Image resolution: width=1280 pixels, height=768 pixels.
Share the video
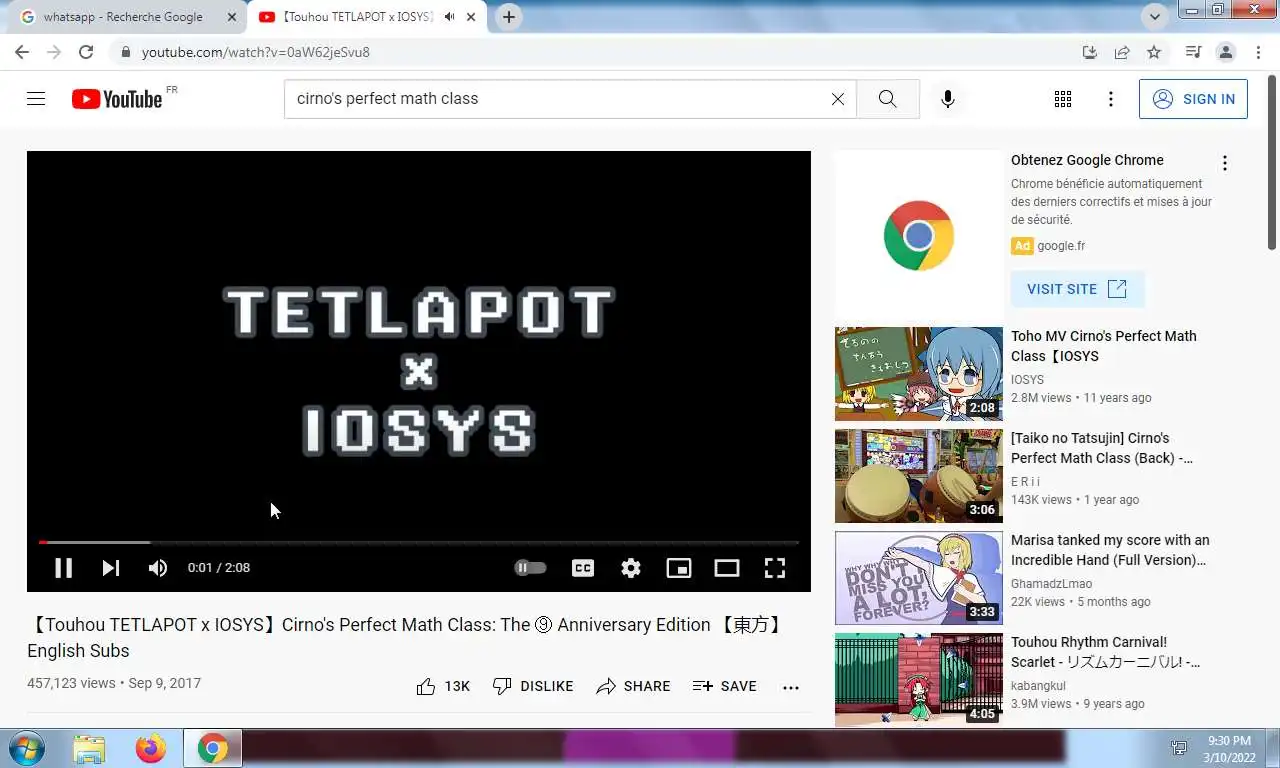(633, 686)
